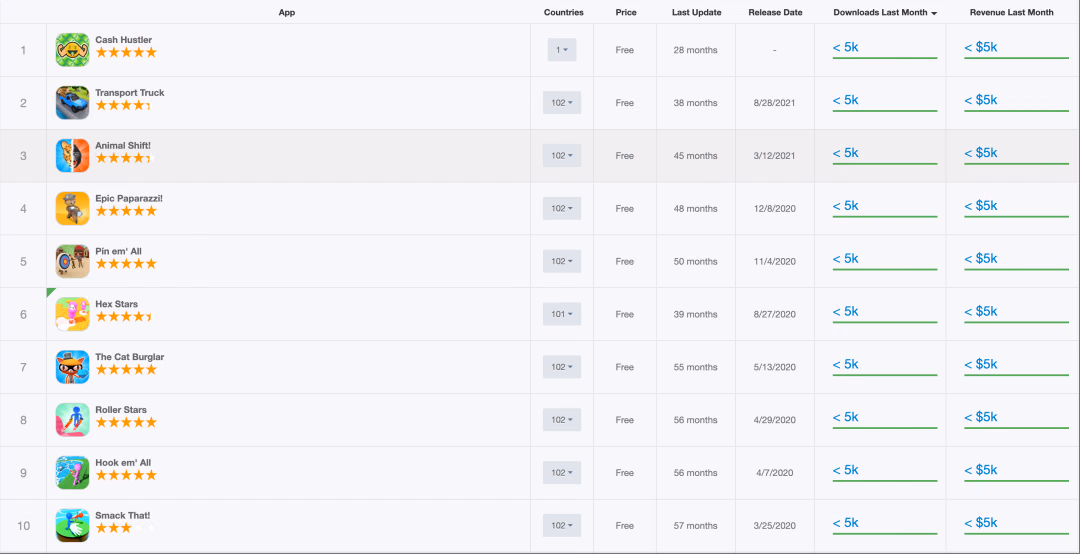Viewport: 1080px width, 554px height.
Task: Open the Epic Paparazzi! title link
Action: tap(129, 198)
